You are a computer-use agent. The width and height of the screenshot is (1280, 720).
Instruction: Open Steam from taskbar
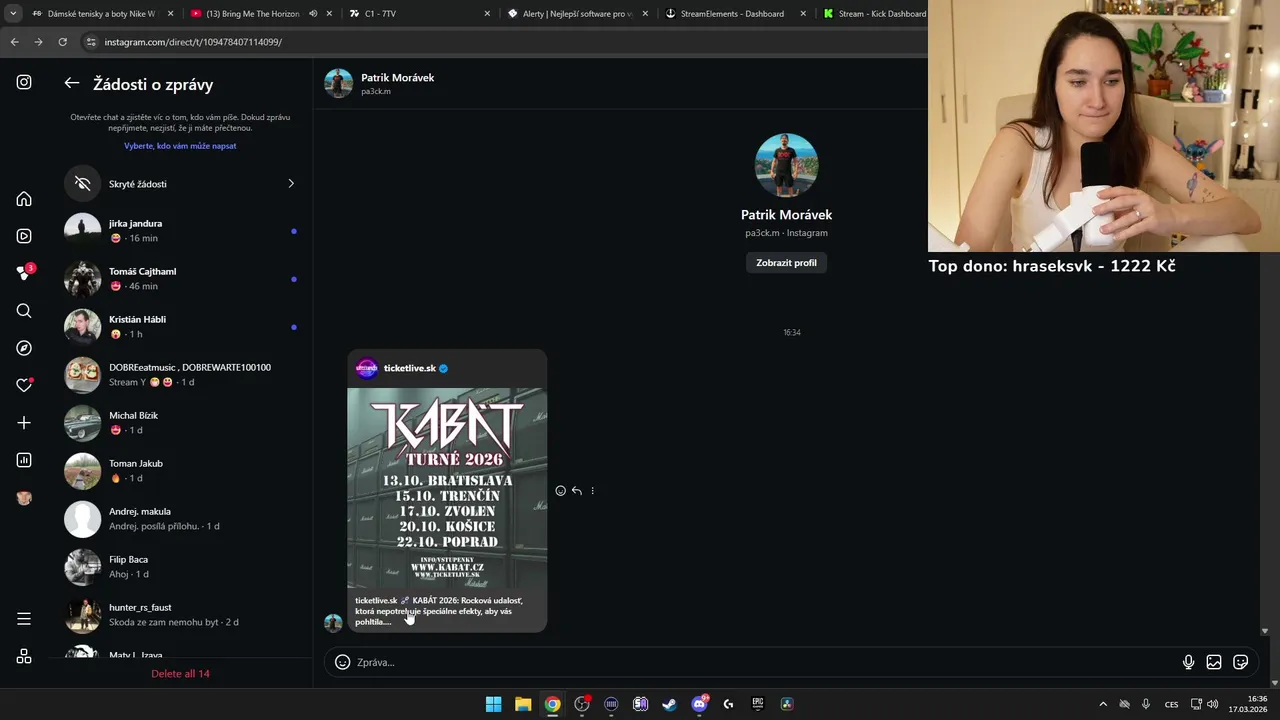pyautogui.click(x=670, y=704)
